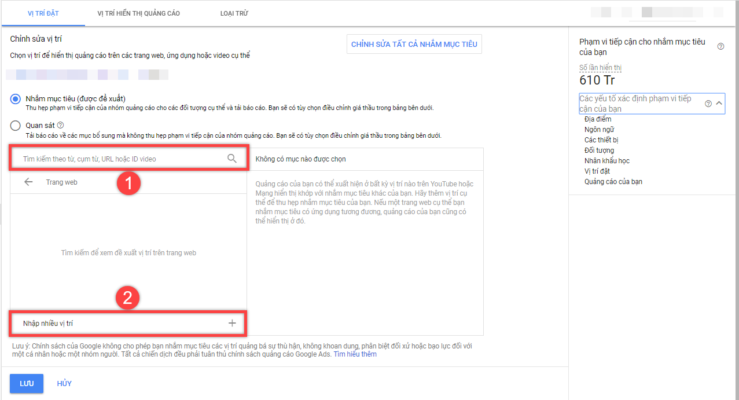Open the Tìm hiểu thêm link
This screenshot has height=400, width=739.
click(355, 354)
